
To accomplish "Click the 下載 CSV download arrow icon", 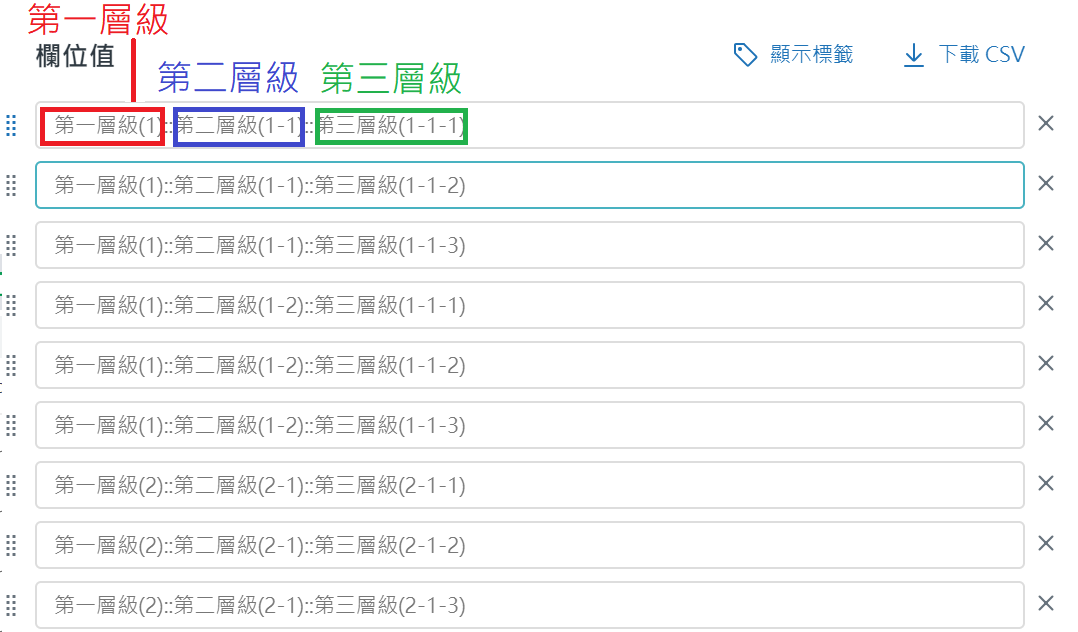I will pos(914,54).
